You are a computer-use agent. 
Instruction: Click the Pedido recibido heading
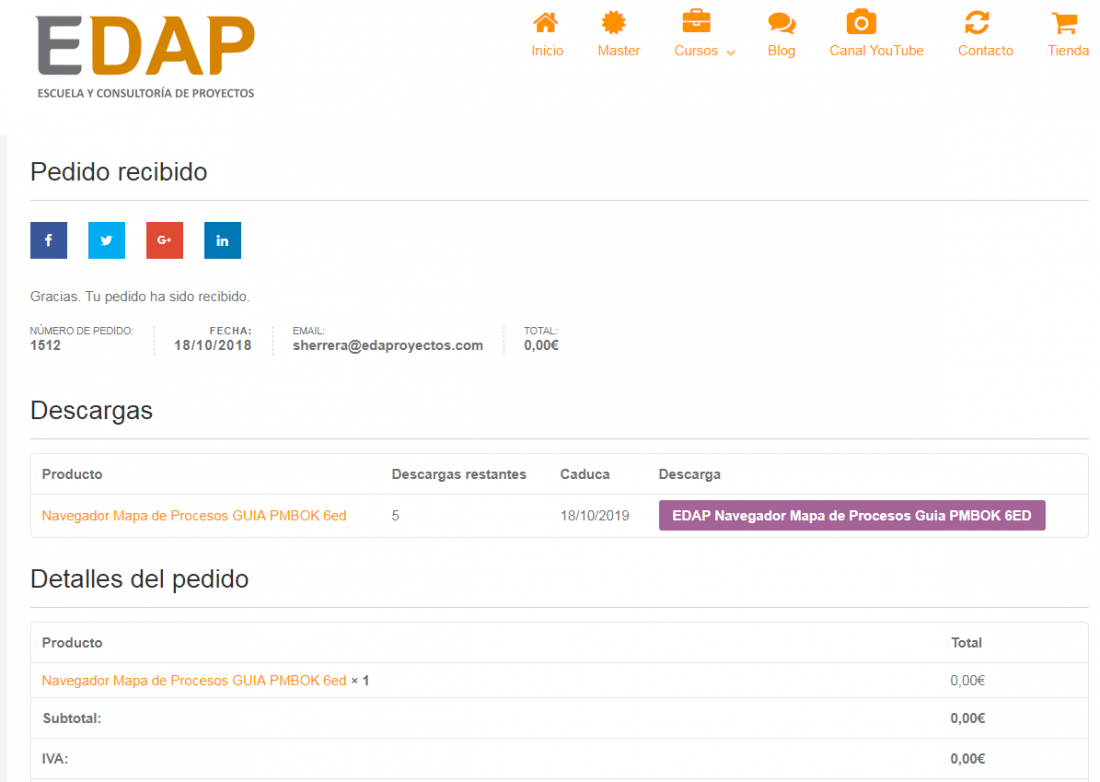pos(119,172)
